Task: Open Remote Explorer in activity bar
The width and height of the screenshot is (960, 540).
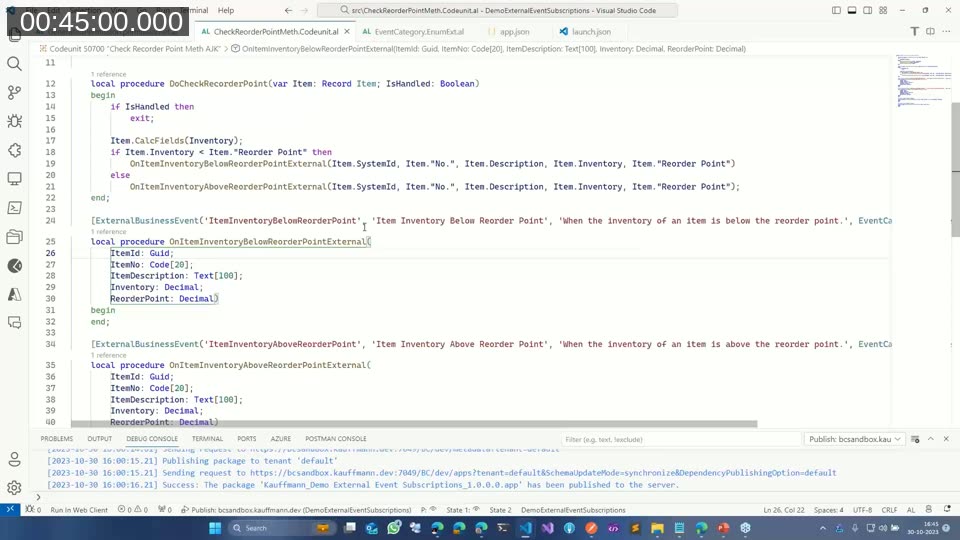Action: point(14,179)
